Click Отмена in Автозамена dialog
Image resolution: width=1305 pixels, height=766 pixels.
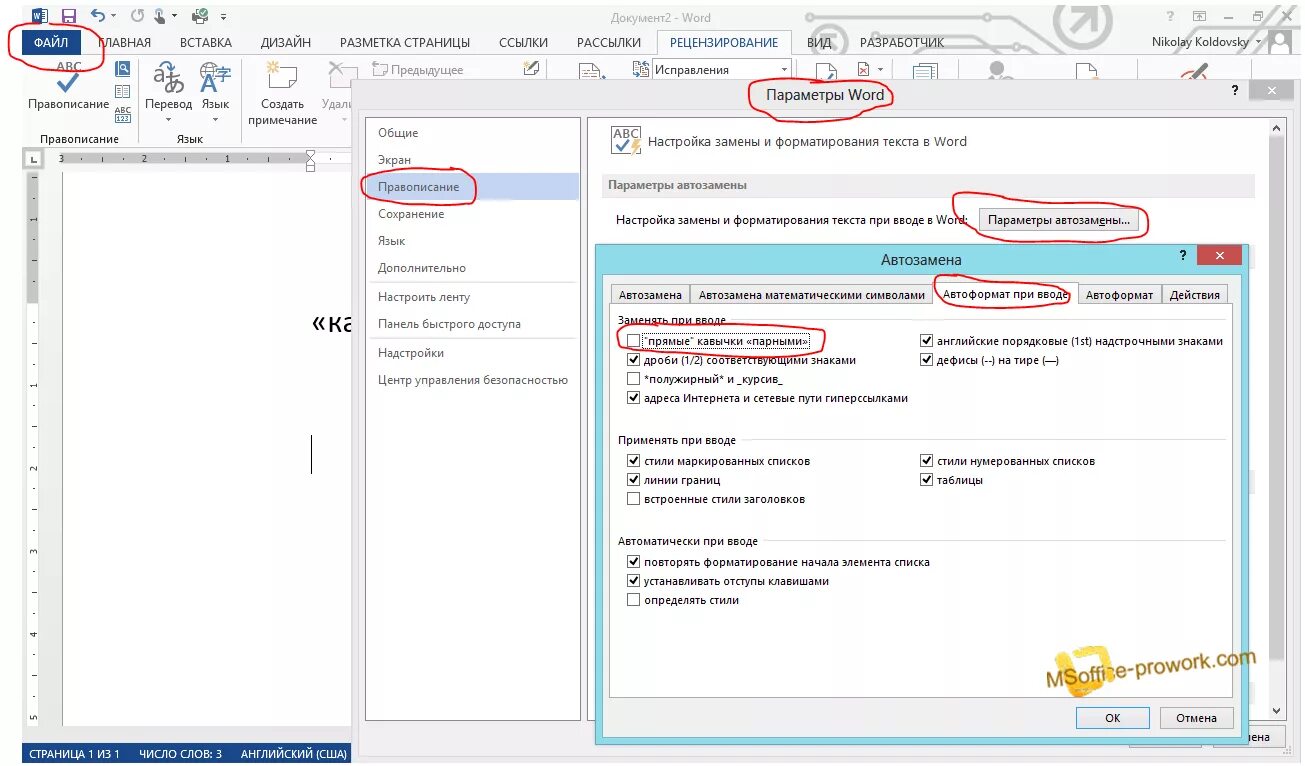pyautogui.click(x=1196, y=718)
